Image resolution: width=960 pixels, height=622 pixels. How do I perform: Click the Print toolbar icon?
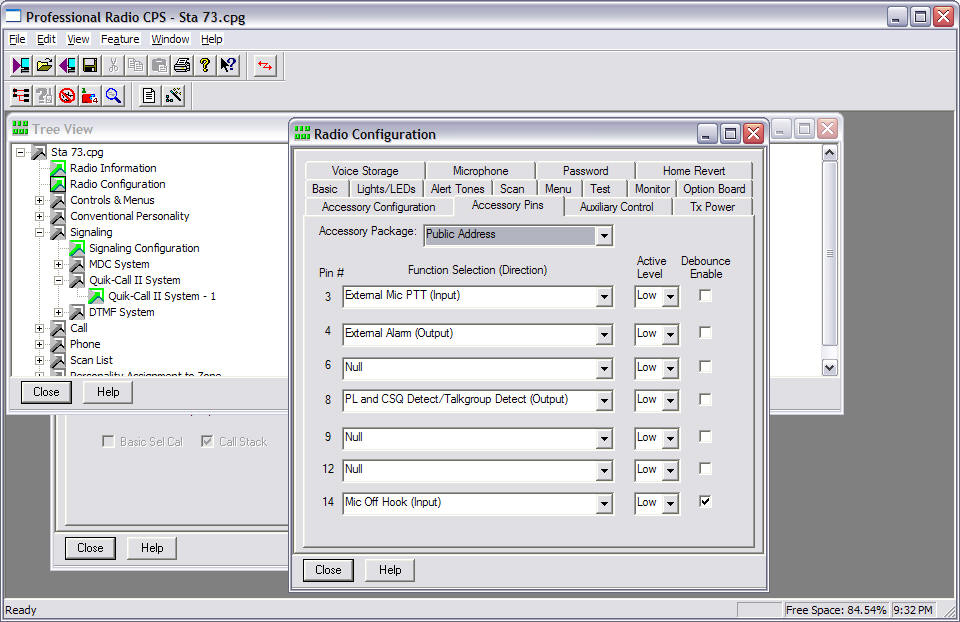pos(181,65)
